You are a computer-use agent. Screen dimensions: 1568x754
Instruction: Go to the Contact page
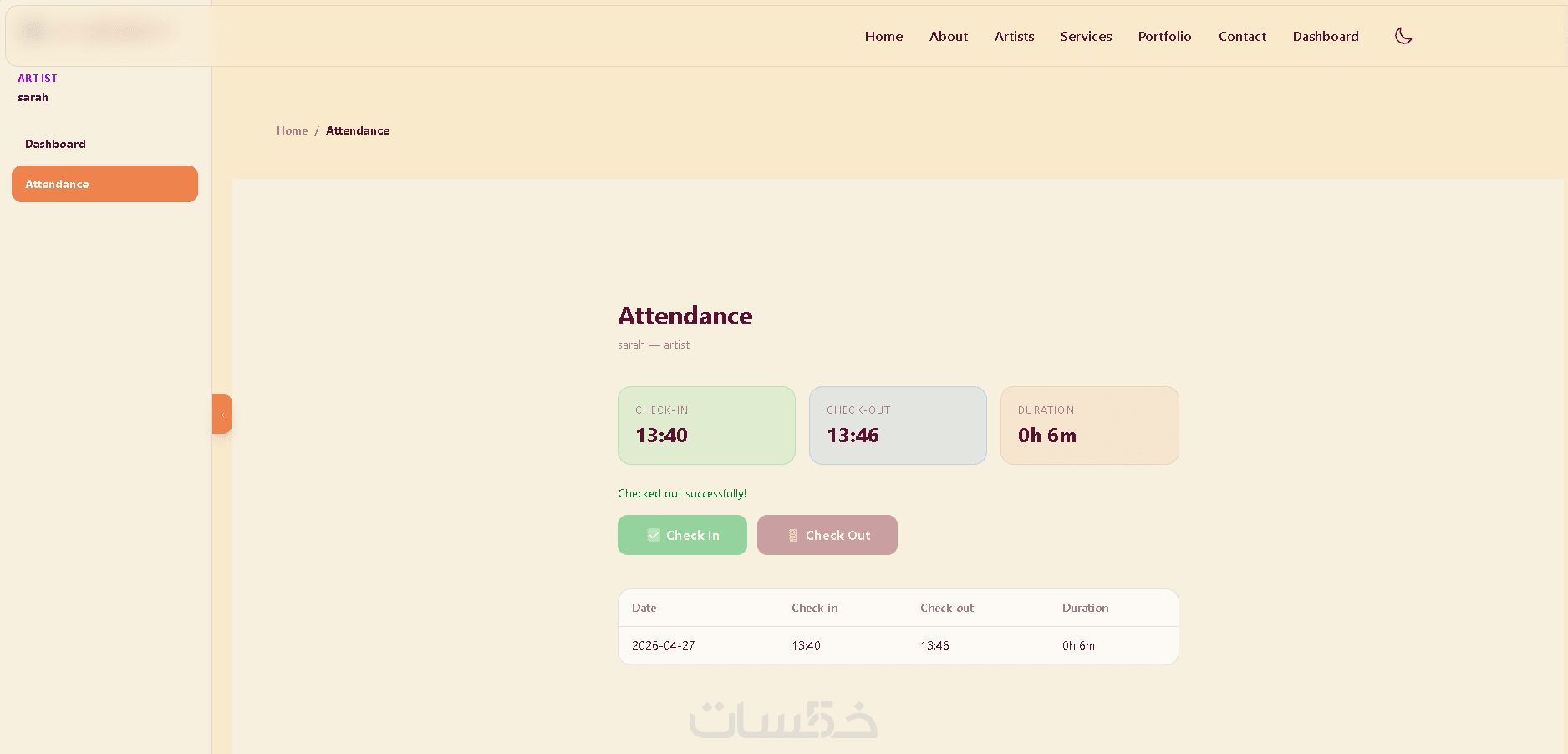[x=1242, y=36]
